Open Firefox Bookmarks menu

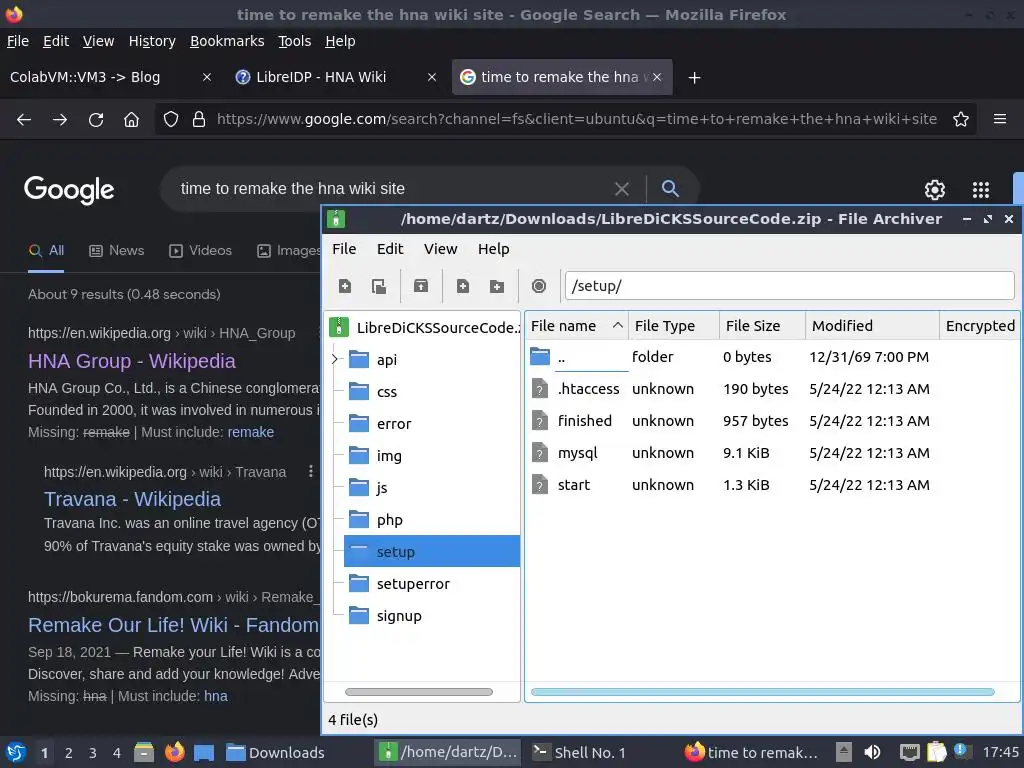pos(227,41)
